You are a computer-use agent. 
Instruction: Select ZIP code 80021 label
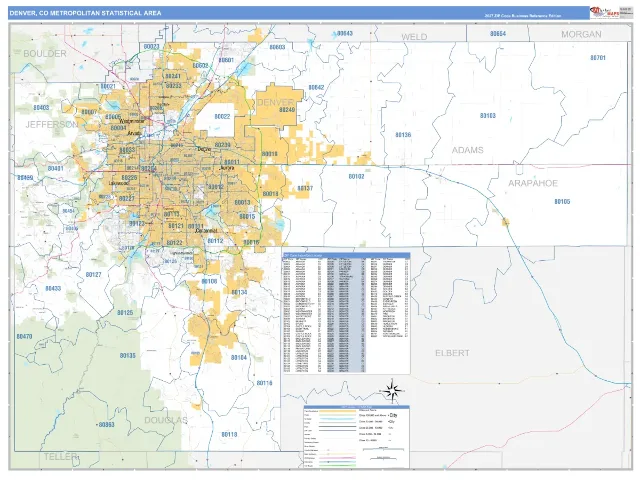point(108,87)
